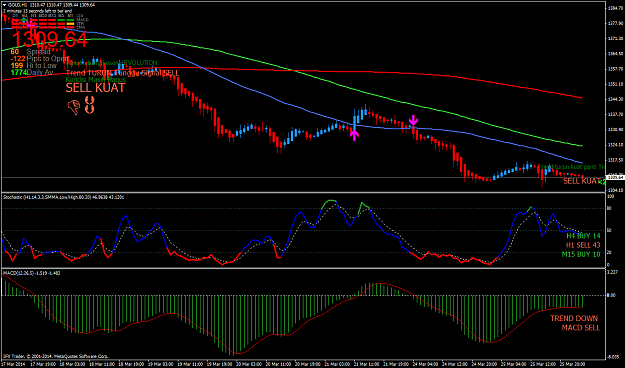Viewport: 625px width, 368px height.
Task: Click the green 'Kondisi Masih Bagus' text
Action: [96, 79]
